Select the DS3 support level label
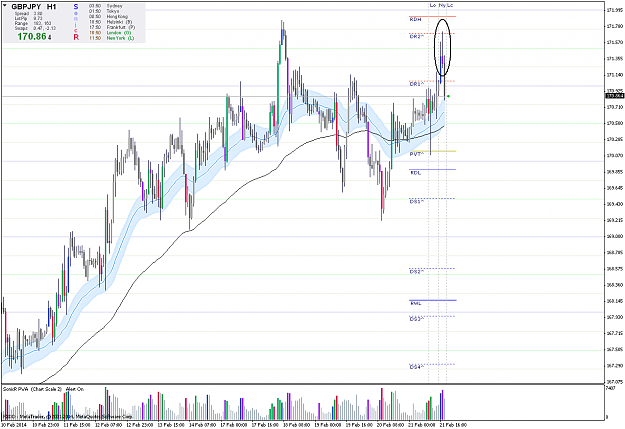The width and height of the screenshot is (625, 429). pos(416,319)
